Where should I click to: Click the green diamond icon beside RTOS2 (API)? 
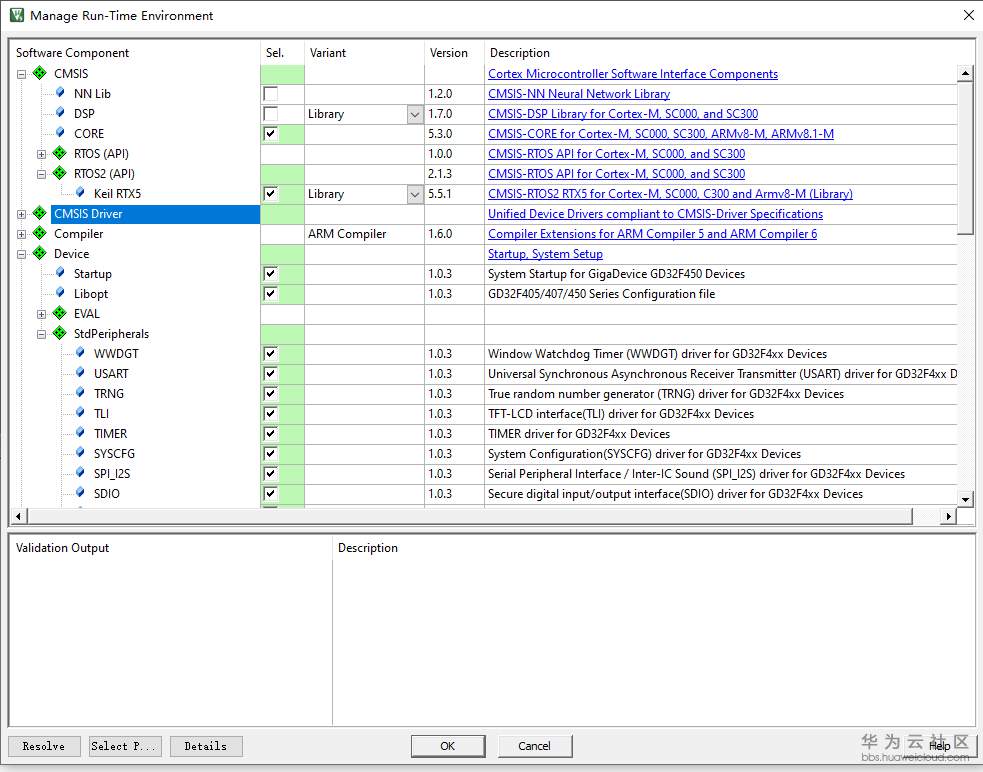pos(60,173)
